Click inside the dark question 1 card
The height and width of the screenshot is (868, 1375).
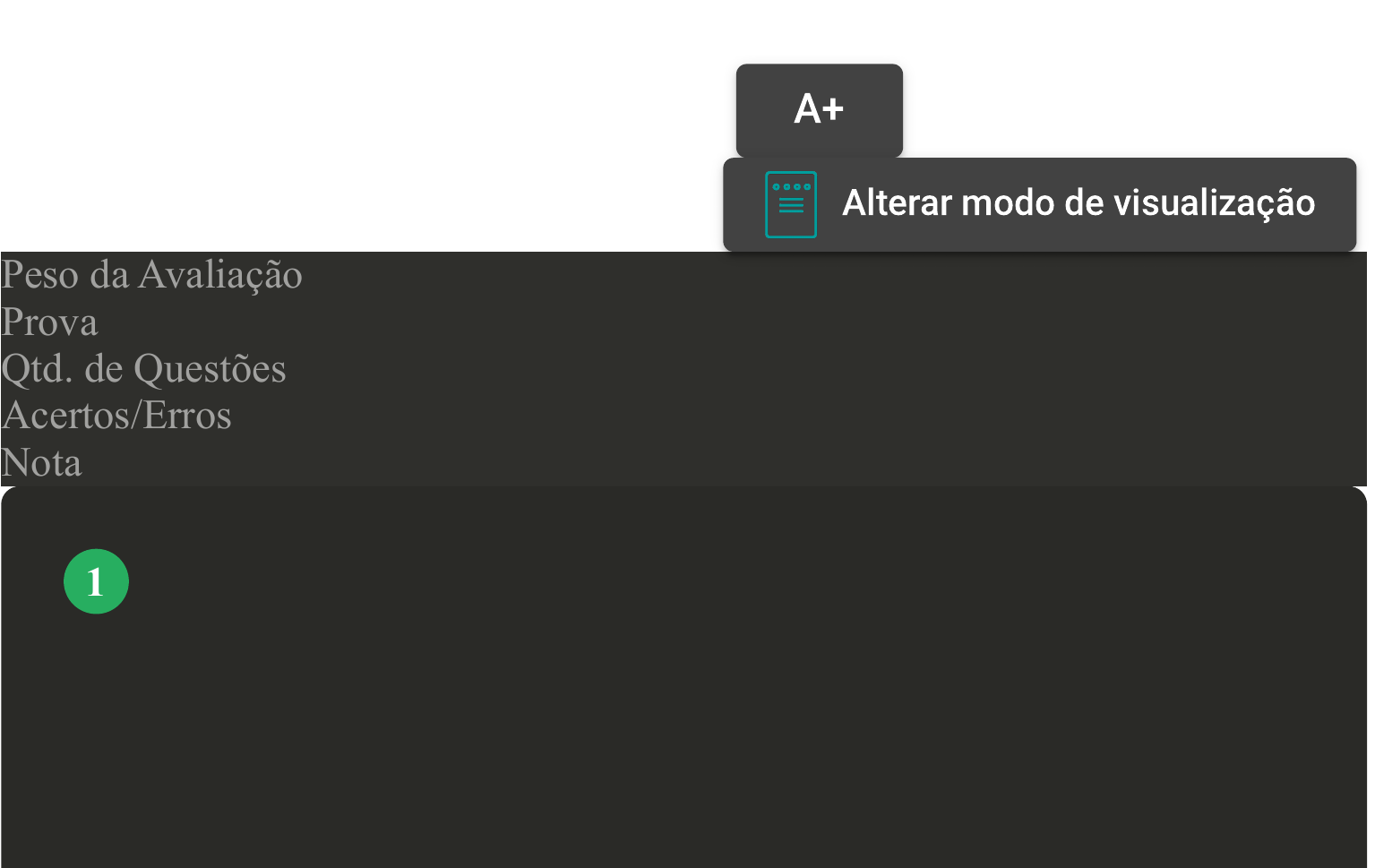click(681, 699)
